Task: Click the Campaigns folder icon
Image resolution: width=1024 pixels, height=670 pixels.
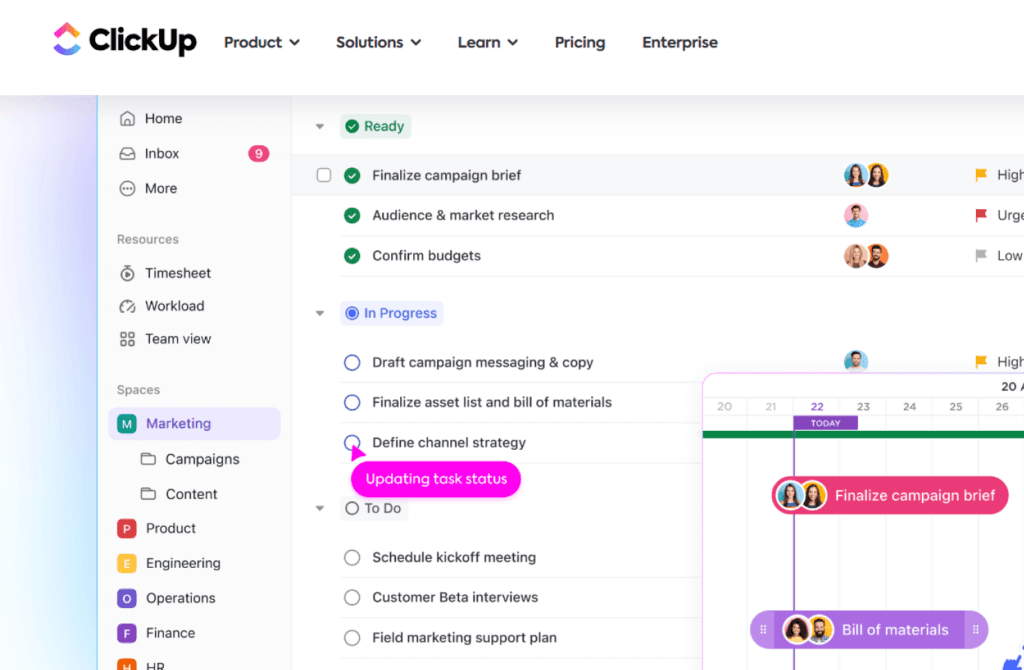Action: click(x=148, y=459)
